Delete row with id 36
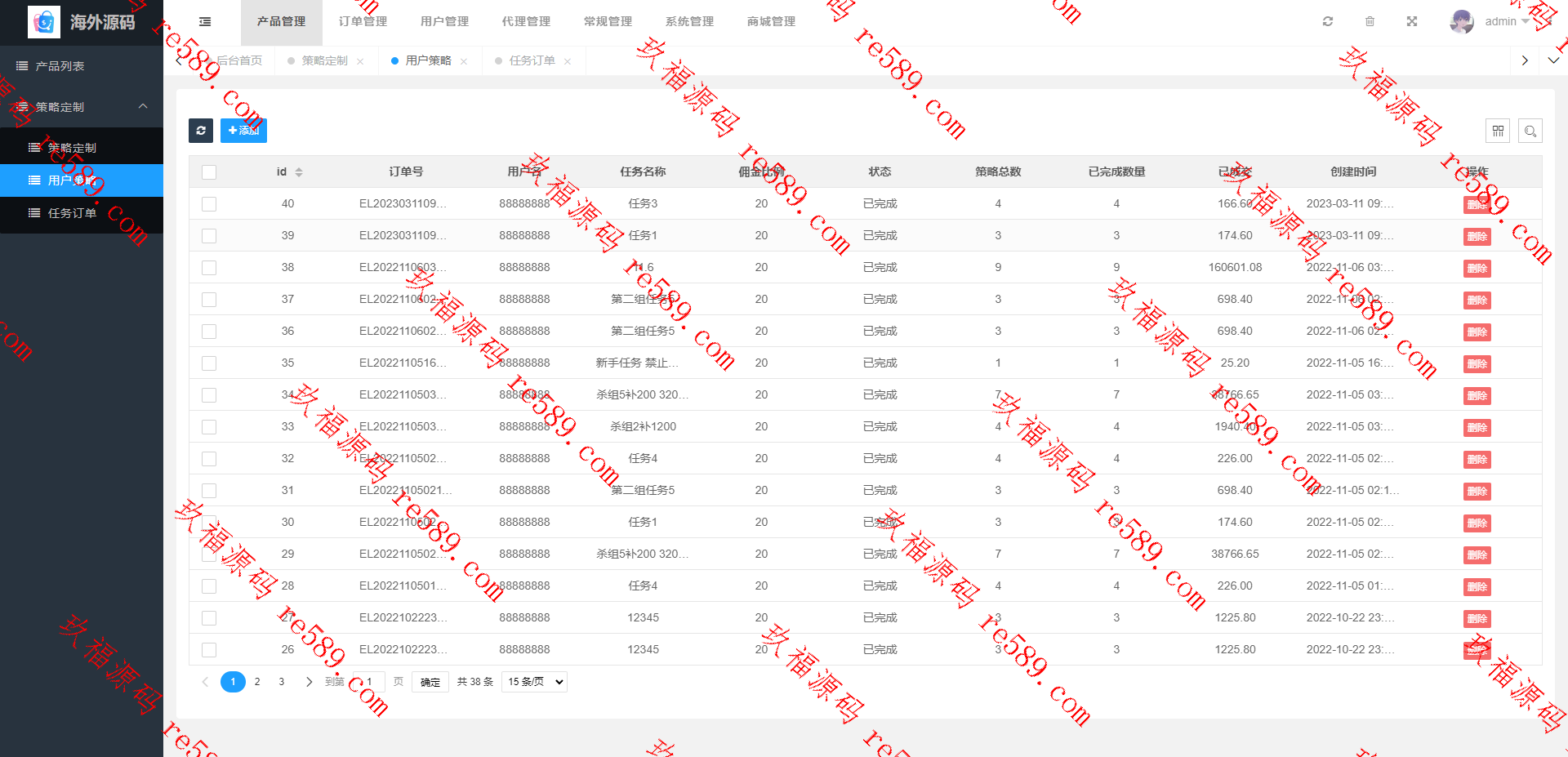The width and height of the screenshot is (1568, 757). coord(1477,332)
